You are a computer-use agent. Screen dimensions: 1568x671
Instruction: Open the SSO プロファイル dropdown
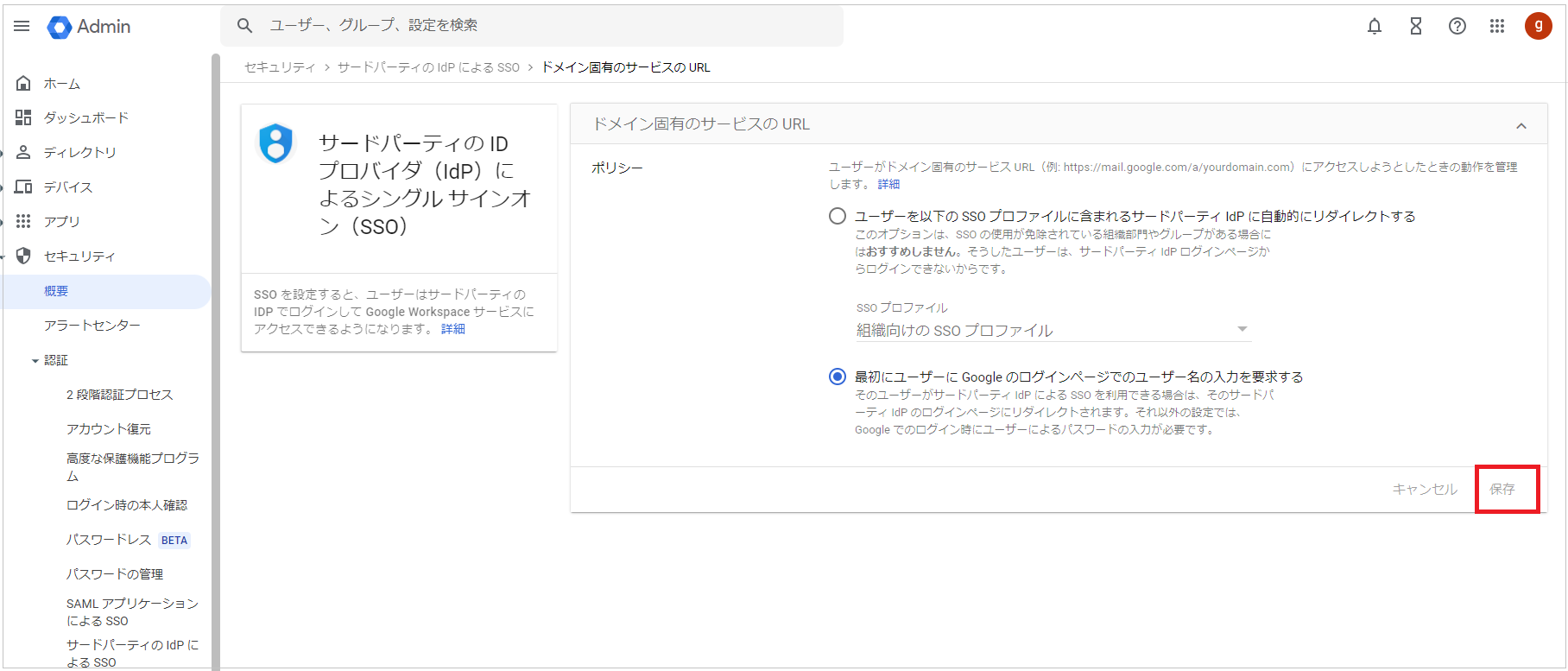click(x=1053, y=330)
